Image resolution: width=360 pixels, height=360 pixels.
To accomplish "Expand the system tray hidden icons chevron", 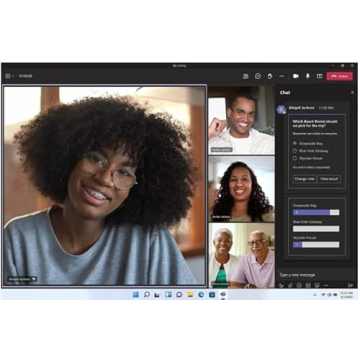I will 314,295.
